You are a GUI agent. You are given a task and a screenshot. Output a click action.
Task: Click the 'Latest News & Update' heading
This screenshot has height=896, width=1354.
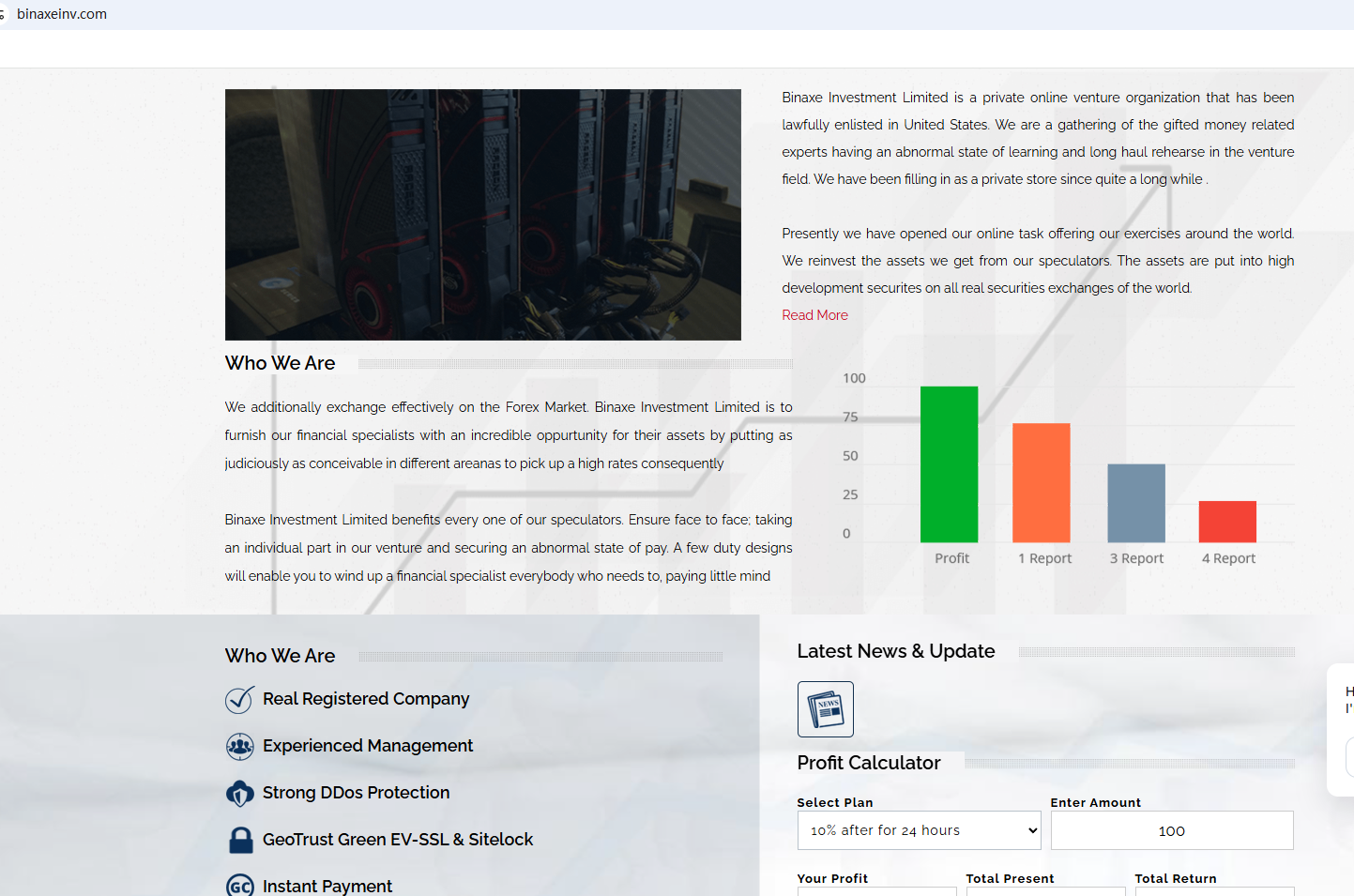click(896, 651)
